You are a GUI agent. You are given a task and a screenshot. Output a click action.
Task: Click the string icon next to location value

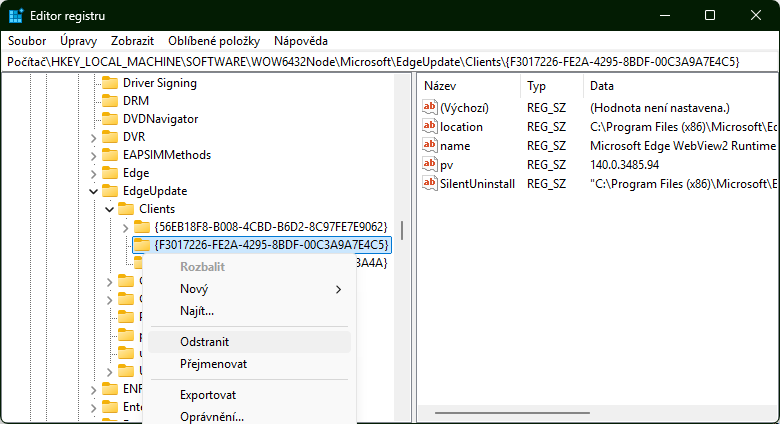[x=430, y=127]
